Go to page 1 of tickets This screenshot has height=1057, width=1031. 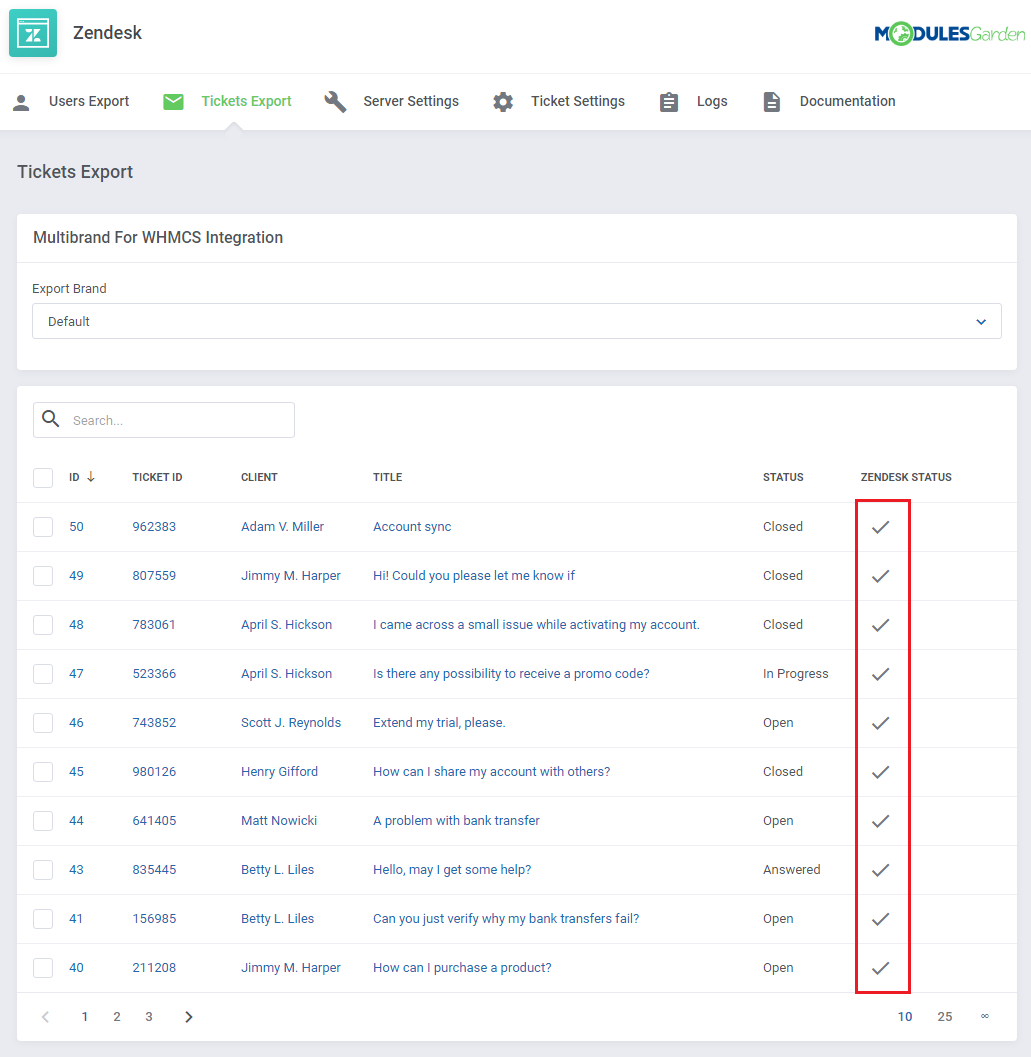coord(84,1017)
